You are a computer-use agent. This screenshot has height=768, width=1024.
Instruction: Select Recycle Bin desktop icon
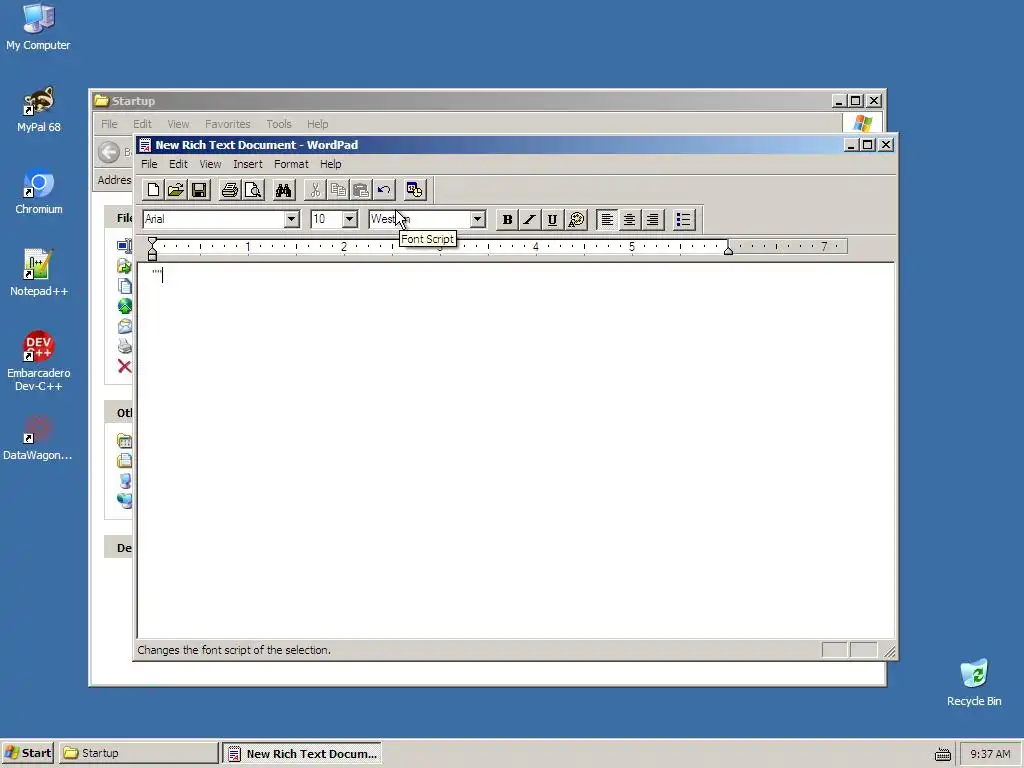click(x=974, y=683)
